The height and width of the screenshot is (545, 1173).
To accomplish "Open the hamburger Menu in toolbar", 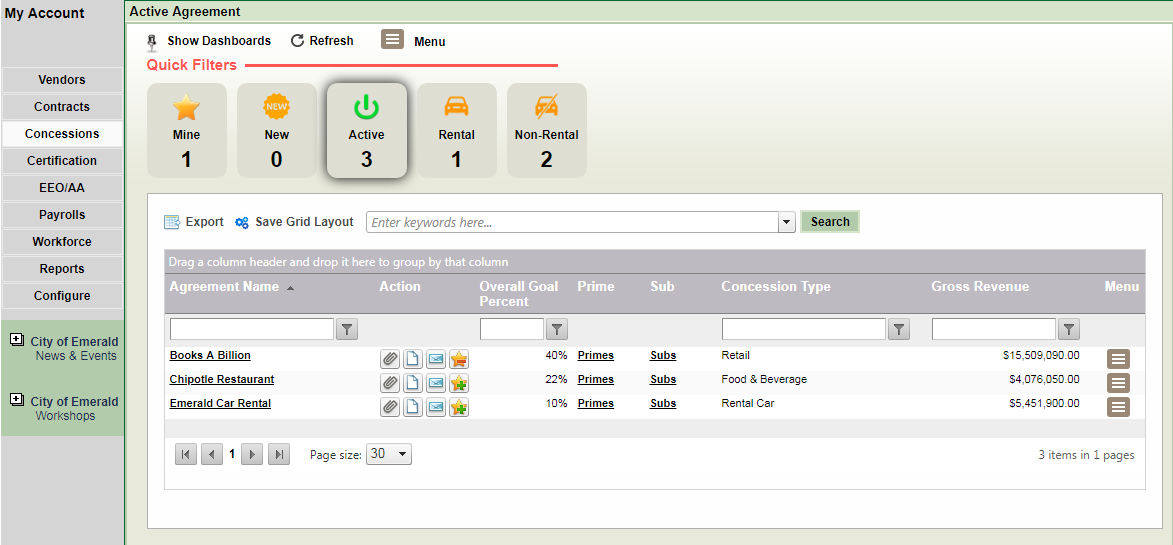I will pos(393,40).
